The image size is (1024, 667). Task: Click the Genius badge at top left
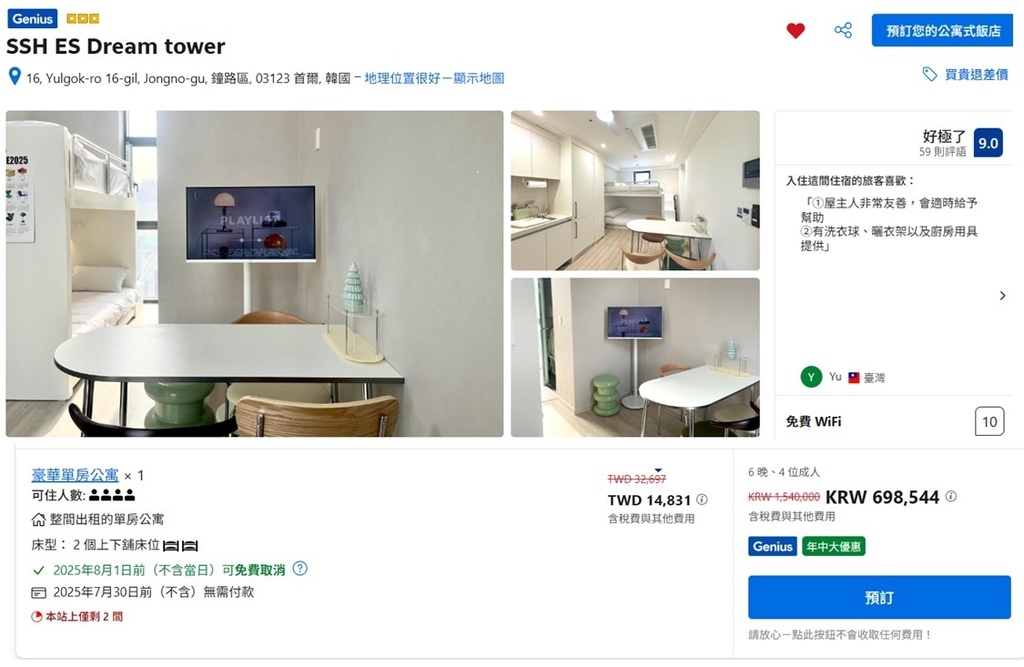pos(33,18)
